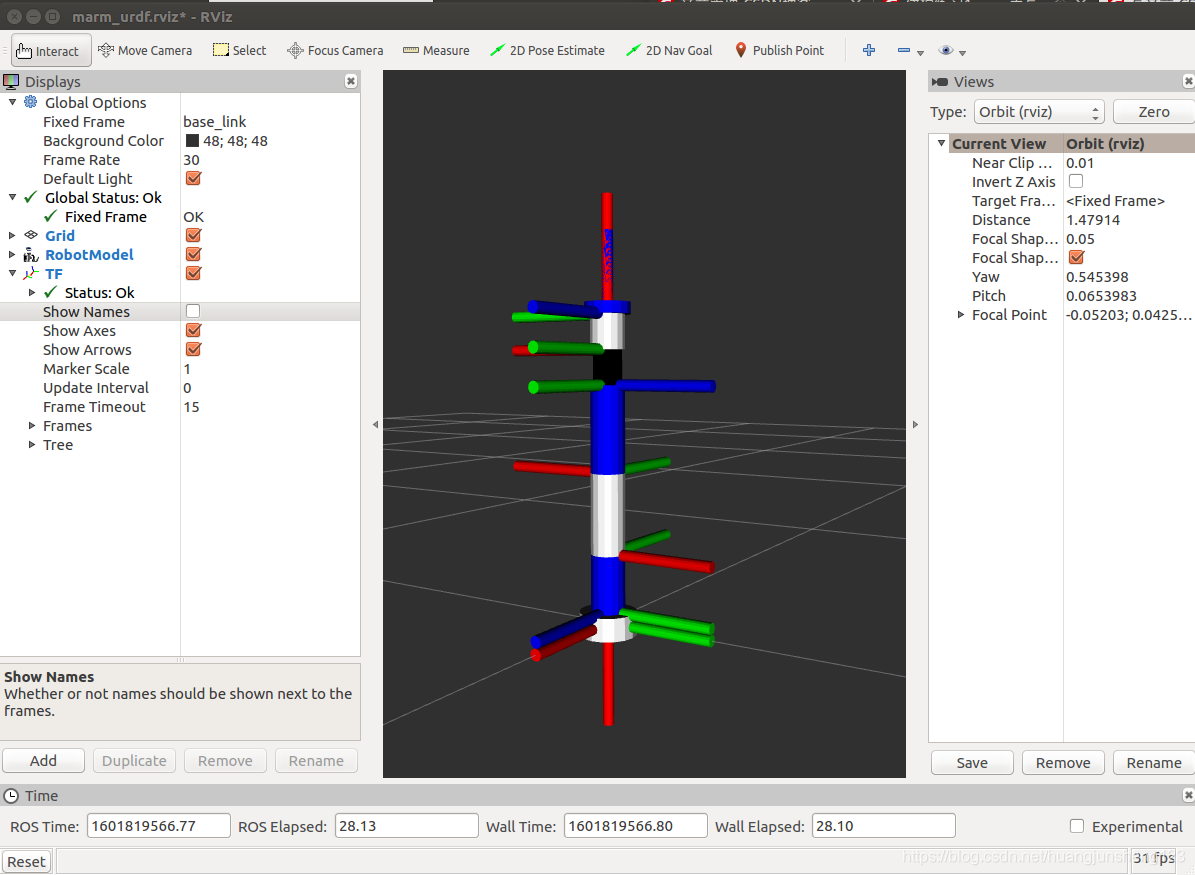
Task: Collapse the Global Options section
Action: (12, 102)
